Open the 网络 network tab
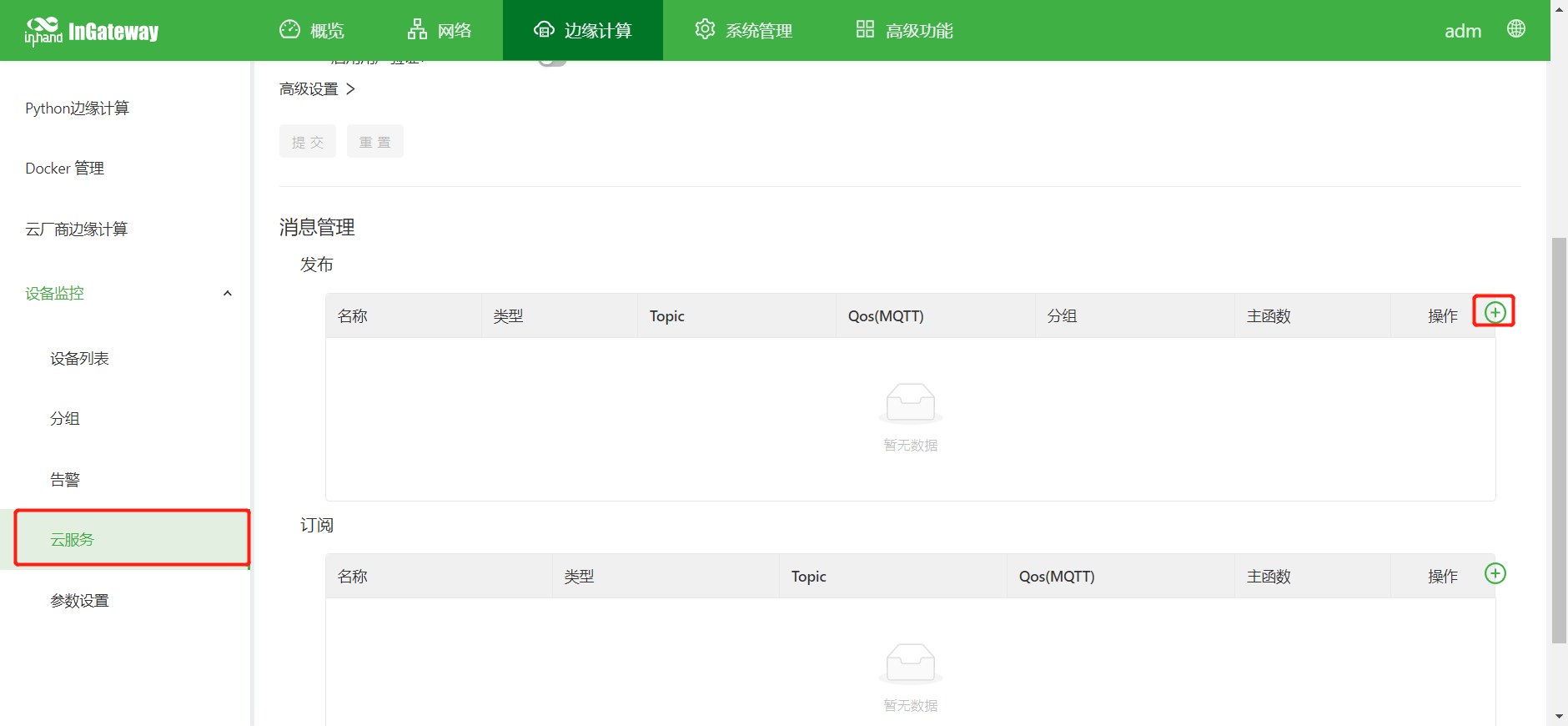The height and width of the screenshot is (726, 1568). [440, 31]
